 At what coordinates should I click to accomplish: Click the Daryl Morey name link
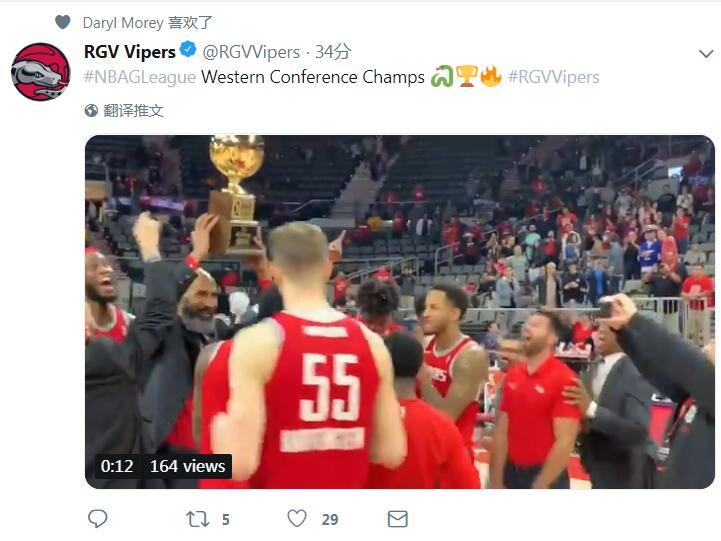click(x=123, y=23)
